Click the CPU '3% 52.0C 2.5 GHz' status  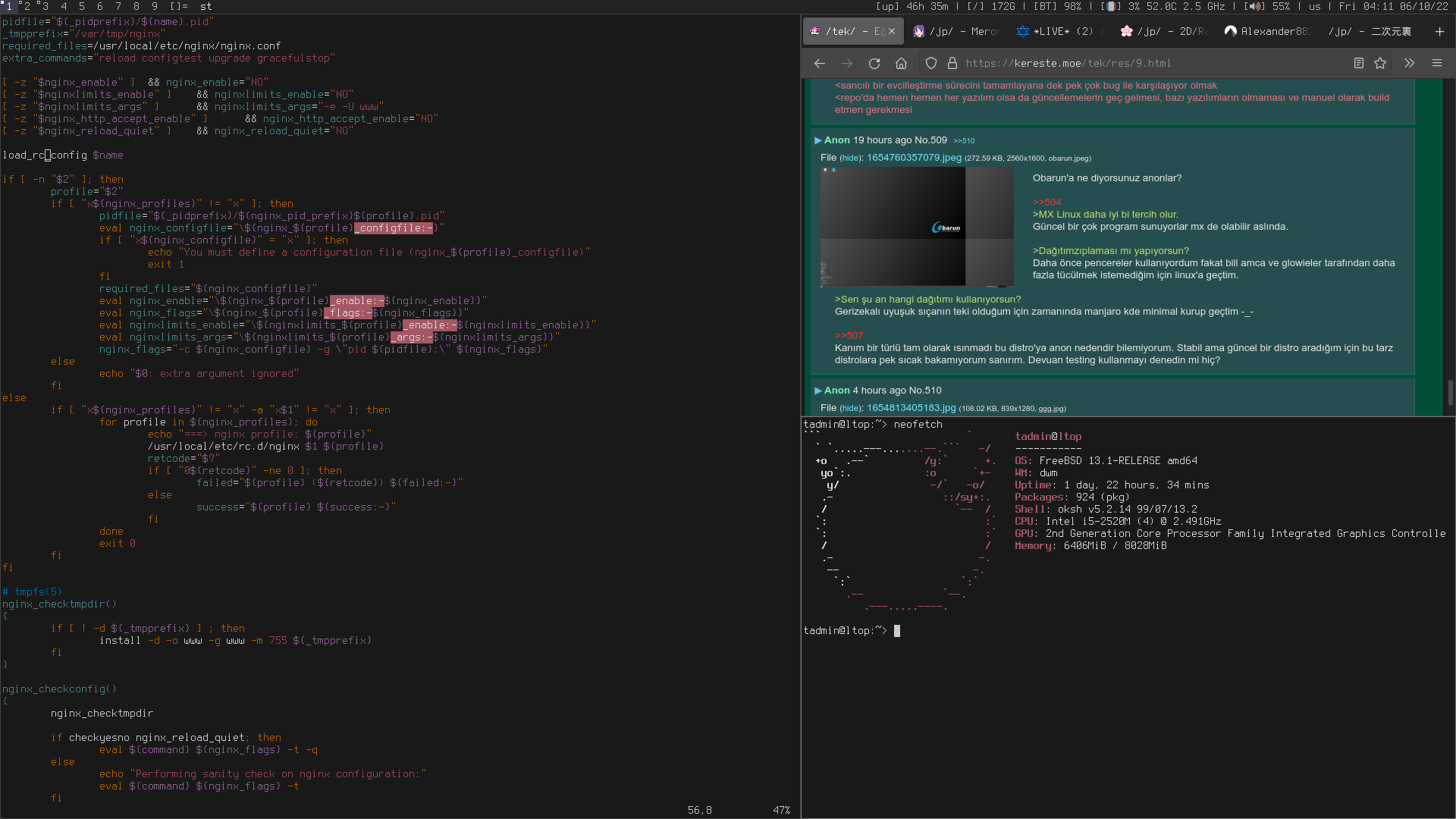coord(1163,6)
